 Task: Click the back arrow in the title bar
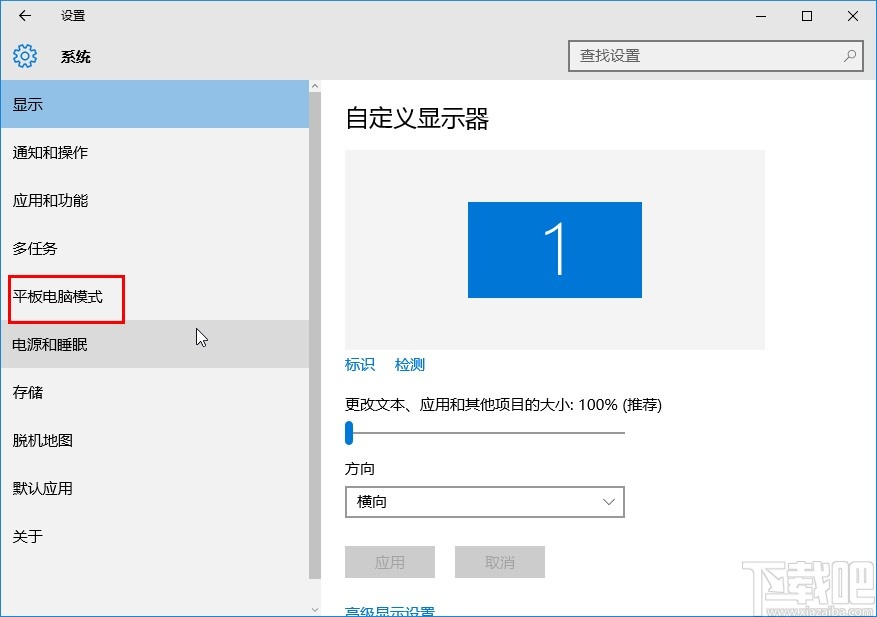tap(24, 16)
